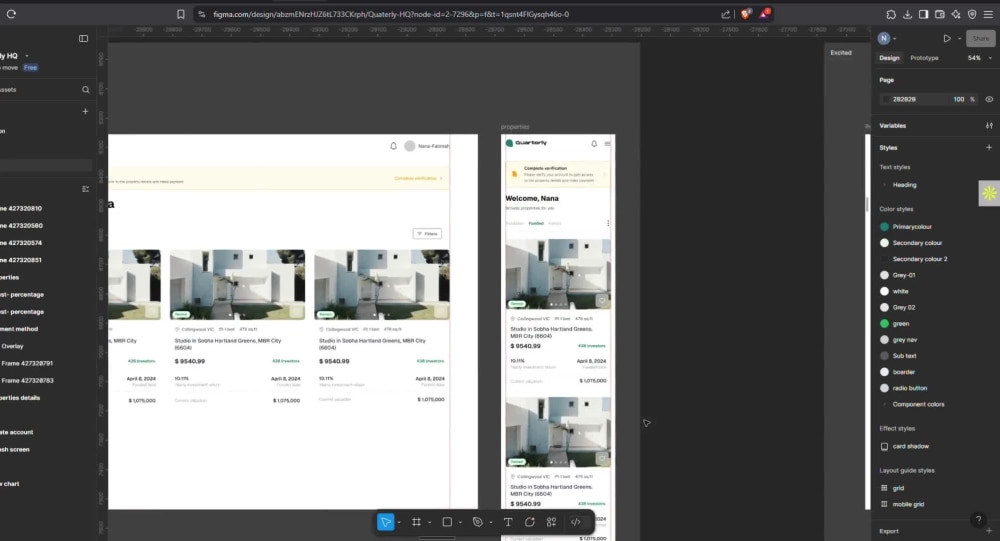Select the Sub text color style

pyautogui.click(x=904, y=356)
